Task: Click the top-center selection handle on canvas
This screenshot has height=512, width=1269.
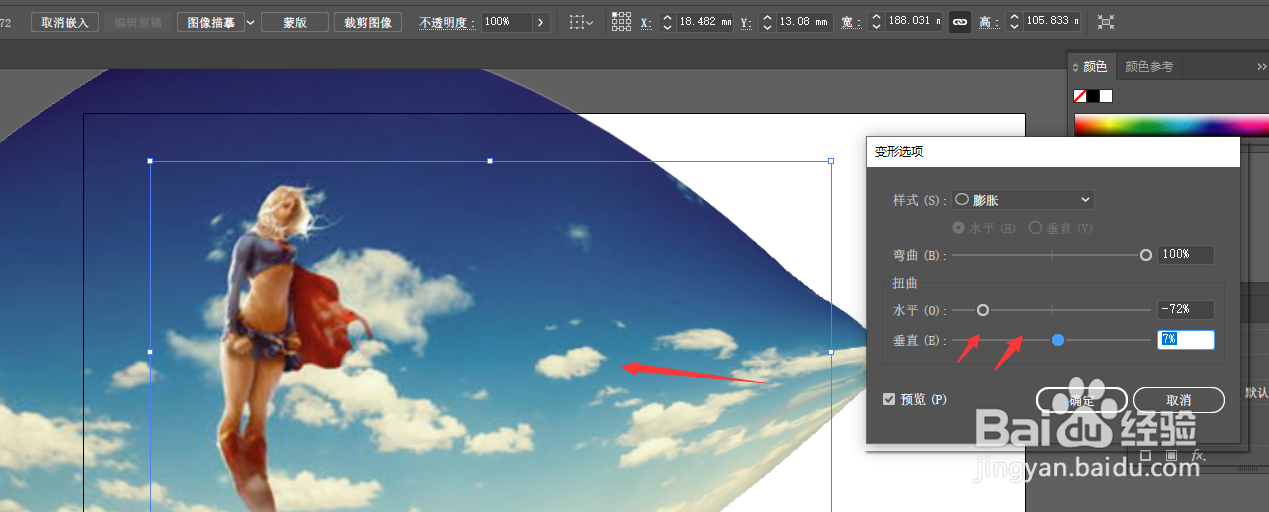Action: pos(490,160)
